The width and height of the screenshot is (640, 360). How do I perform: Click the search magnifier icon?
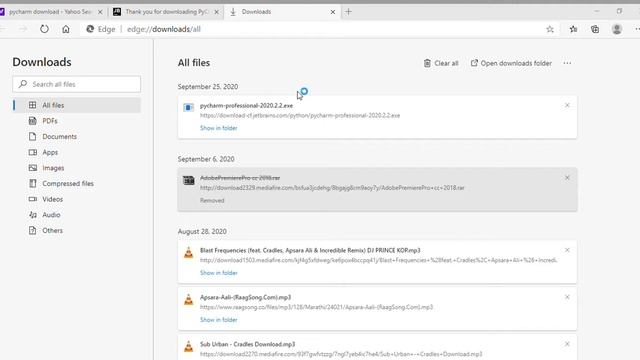pyautogui.click(x=23, y=84)
